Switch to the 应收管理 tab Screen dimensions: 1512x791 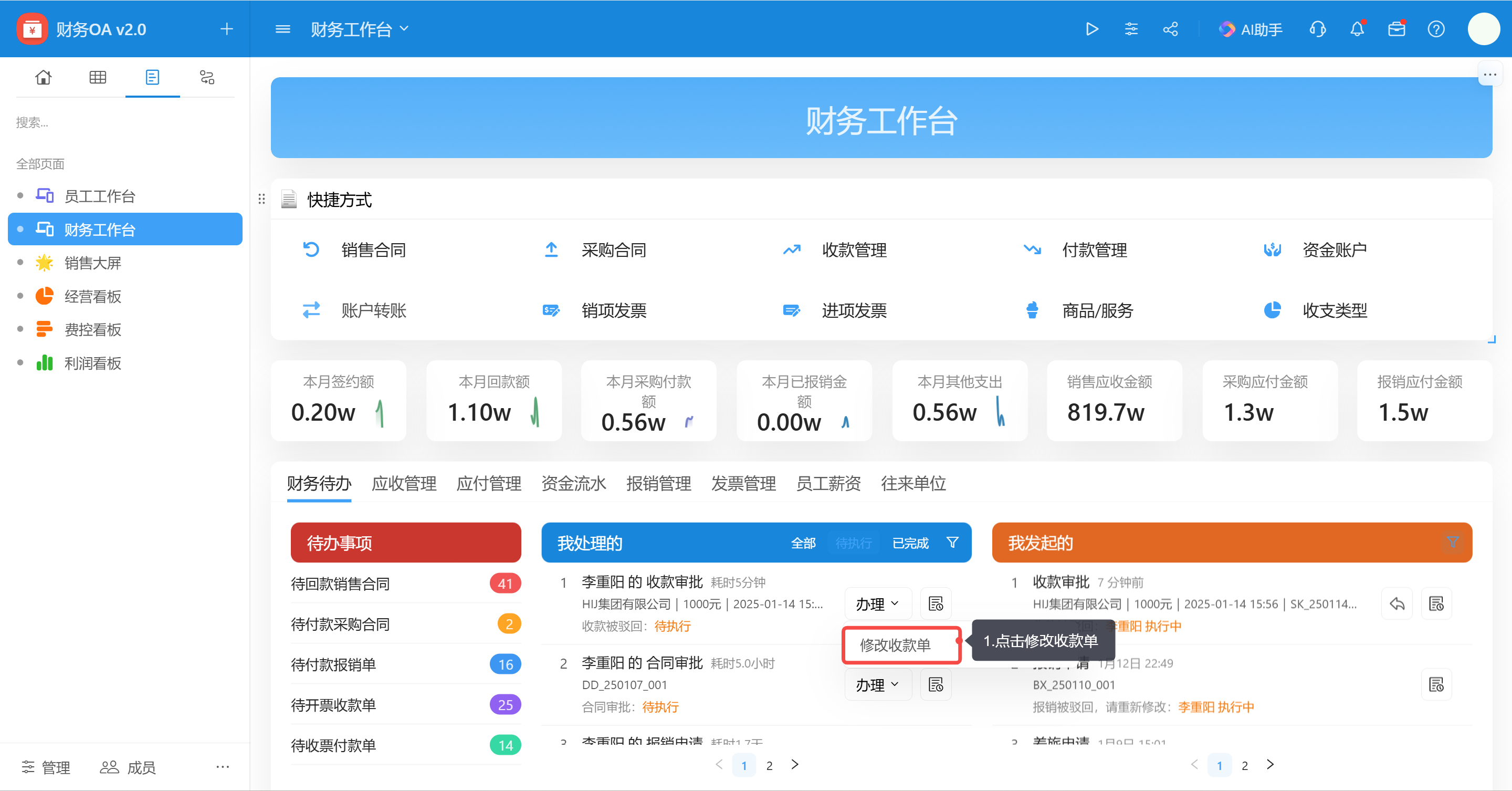(x=404, y=483)
